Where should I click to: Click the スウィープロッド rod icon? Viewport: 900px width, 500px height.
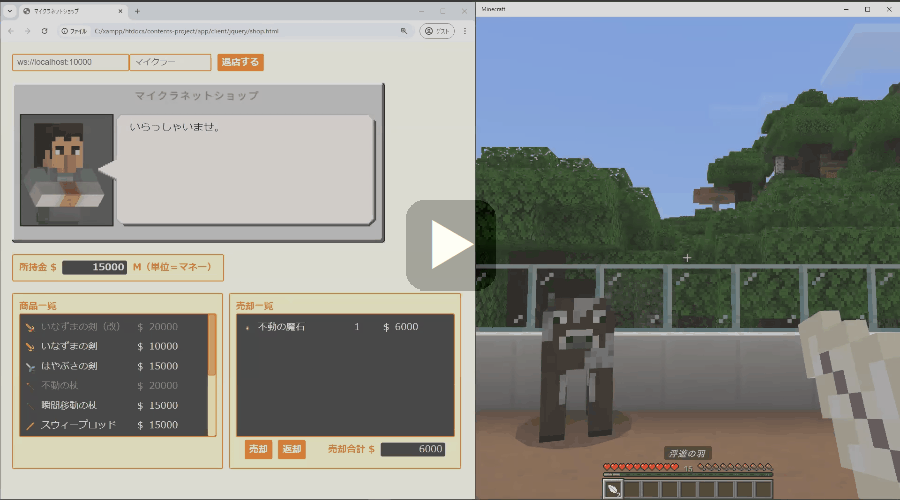click(x=30, y=425)
